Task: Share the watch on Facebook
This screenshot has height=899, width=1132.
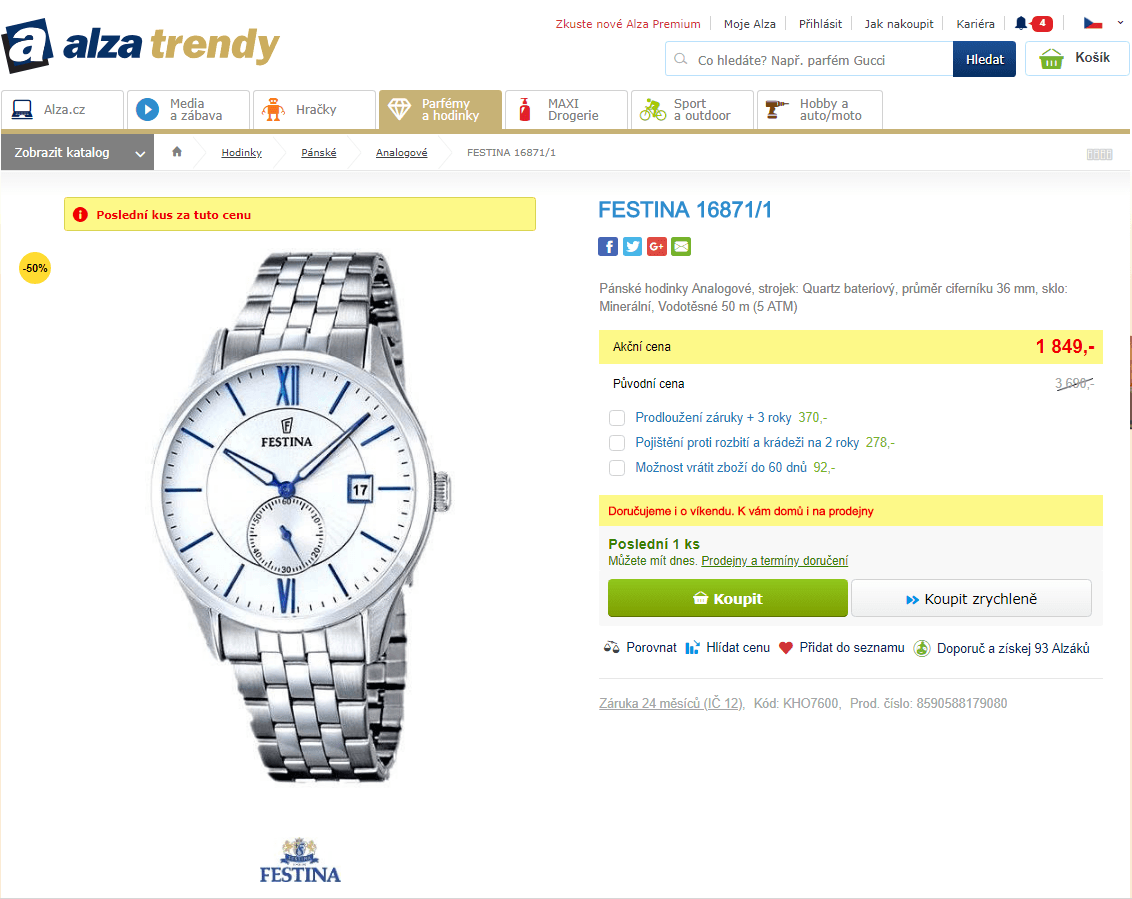Action: tap(608, 246)
